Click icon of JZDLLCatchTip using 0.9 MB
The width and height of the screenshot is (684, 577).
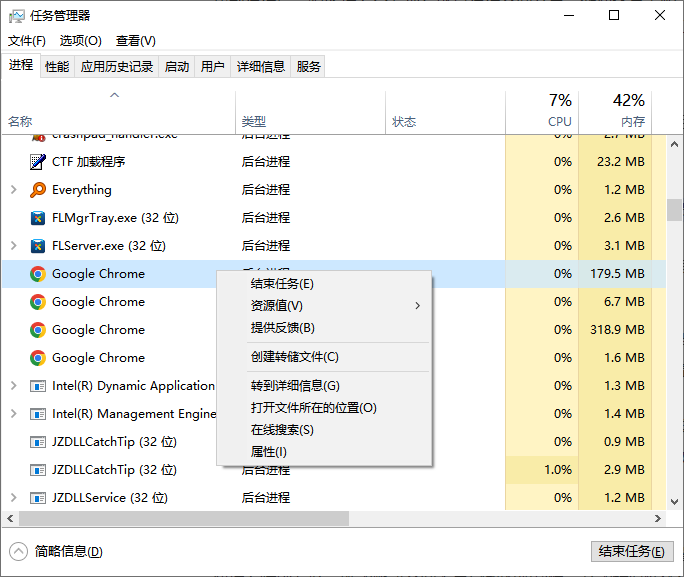click(x=38, y=442)
